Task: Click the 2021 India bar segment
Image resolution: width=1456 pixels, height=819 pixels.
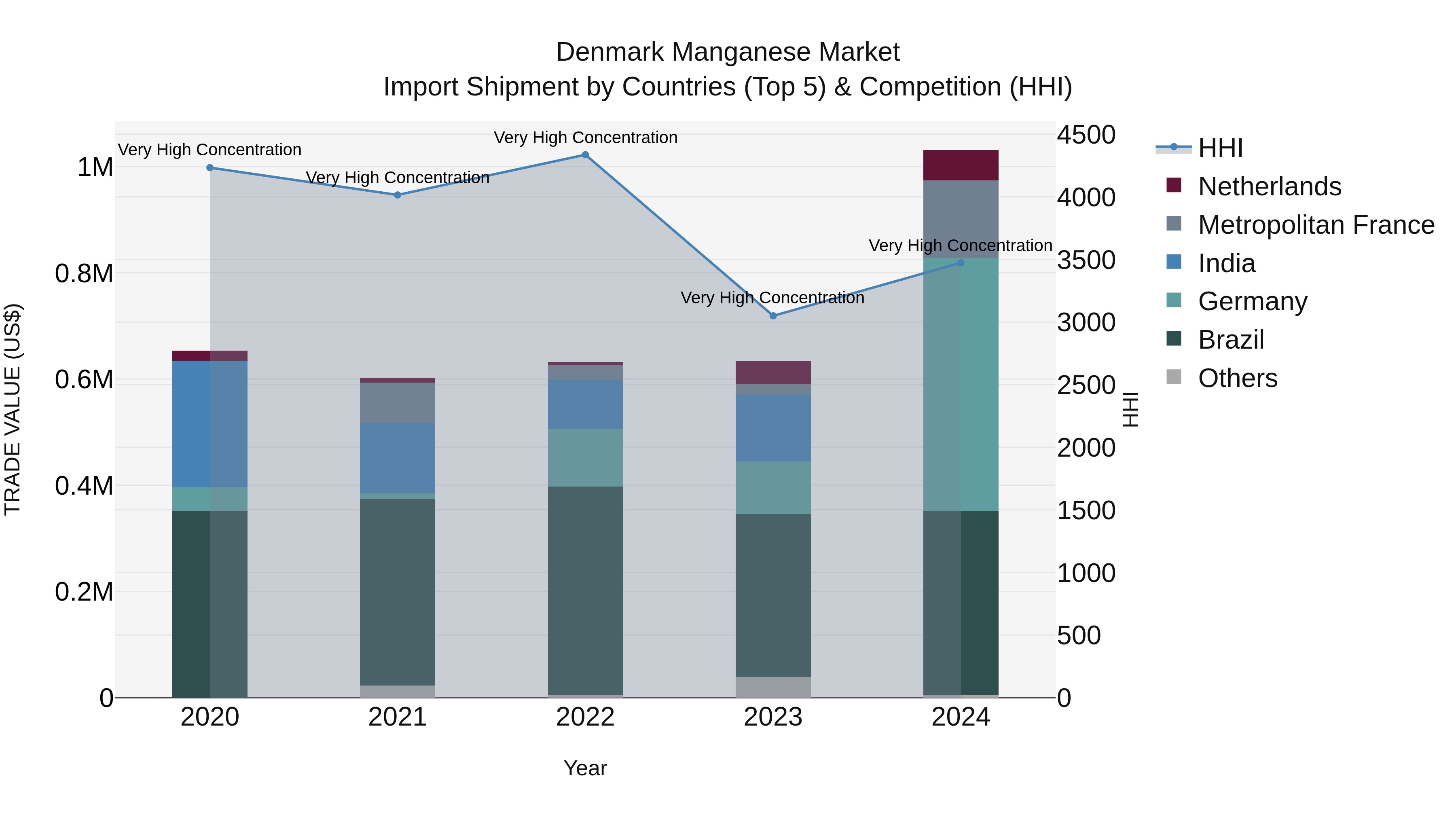Action: 397,458
